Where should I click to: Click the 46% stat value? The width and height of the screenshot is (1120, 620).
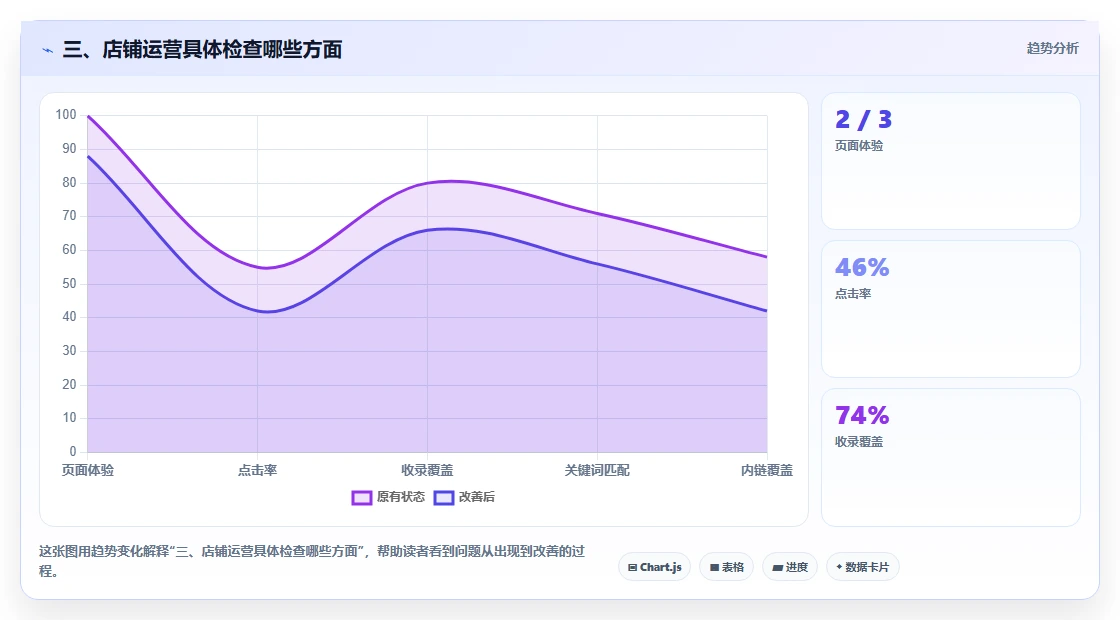click(862, 267)
